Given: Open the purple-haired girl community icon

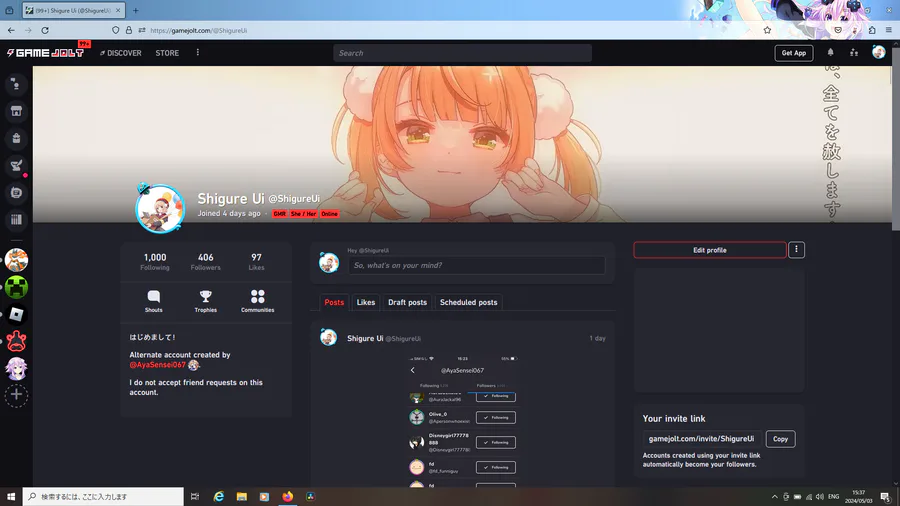Looking at the screenshot, I should click(x=16, y=368).
